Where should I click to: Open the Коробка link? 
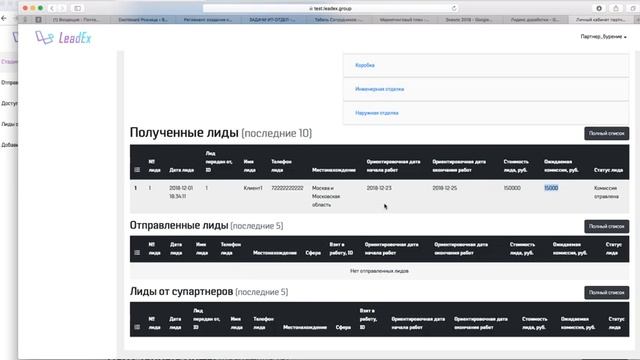pyautogui.click(x=365, y=65)
